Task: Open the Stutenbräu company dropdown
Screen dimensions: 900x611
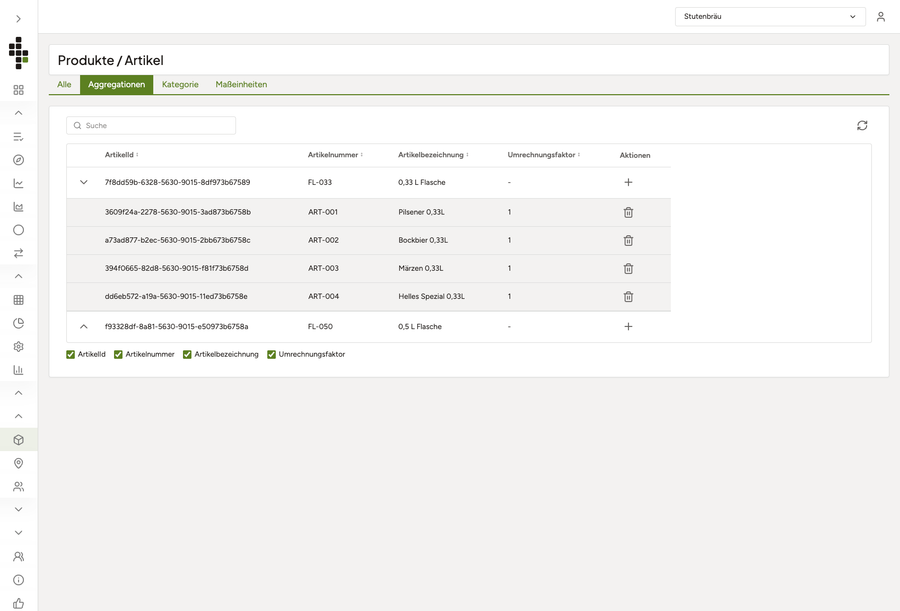Action: 770,17
